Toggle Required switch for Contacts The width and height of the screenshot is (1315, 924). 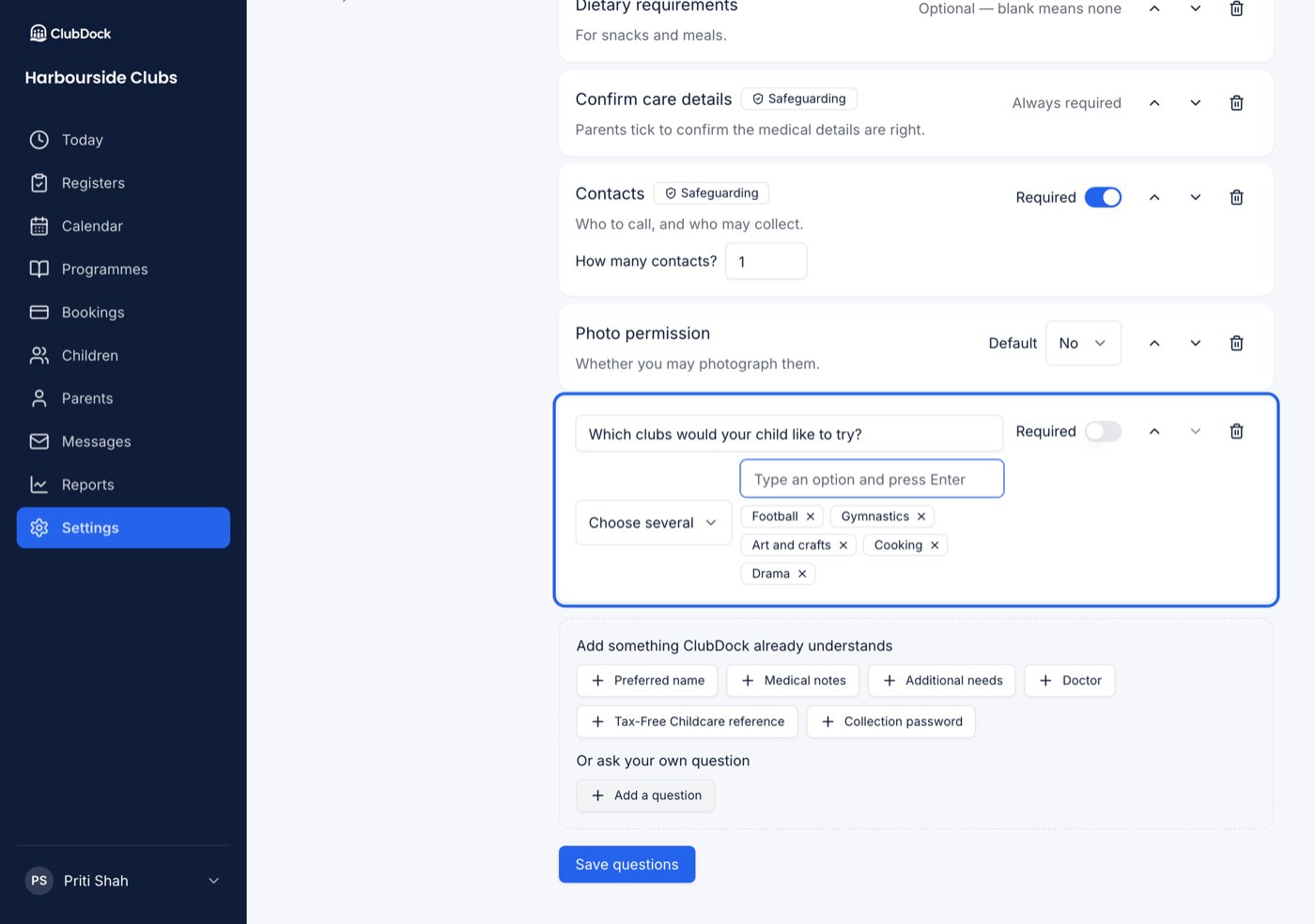coord(1103,197)
